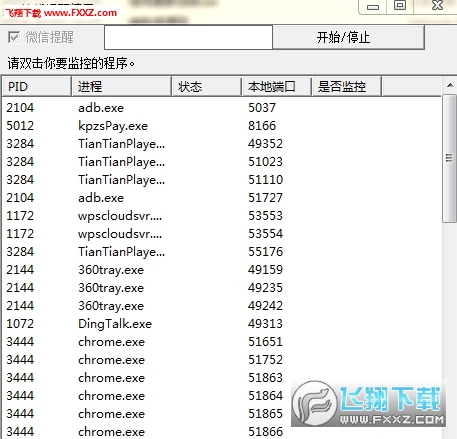Sort by the 进程 column header

pos(121,87)
